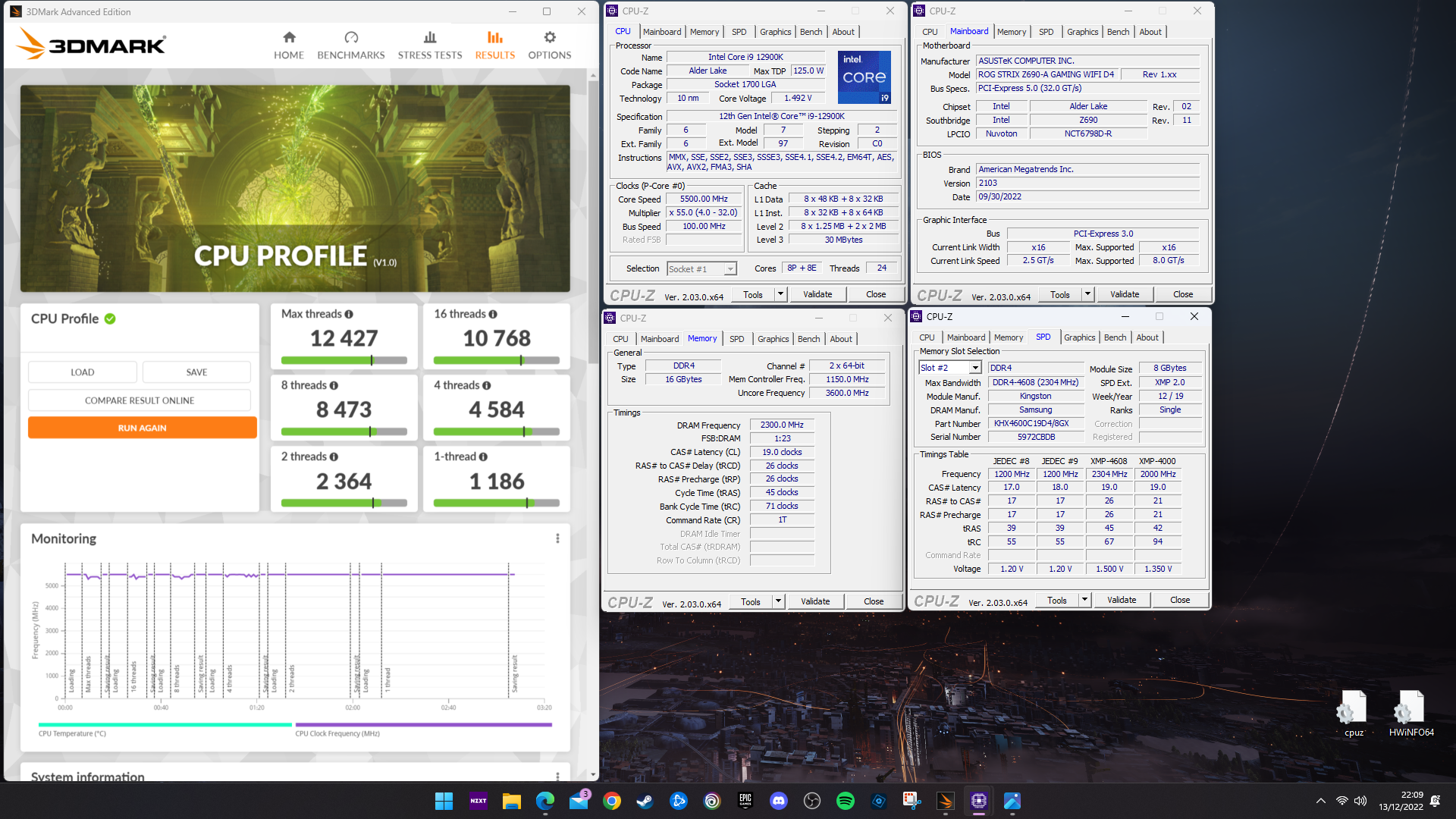This screenshot has width=1456, height=819.
Task: Click the 1-thread score bar
Action: click(x=497, y=504)
